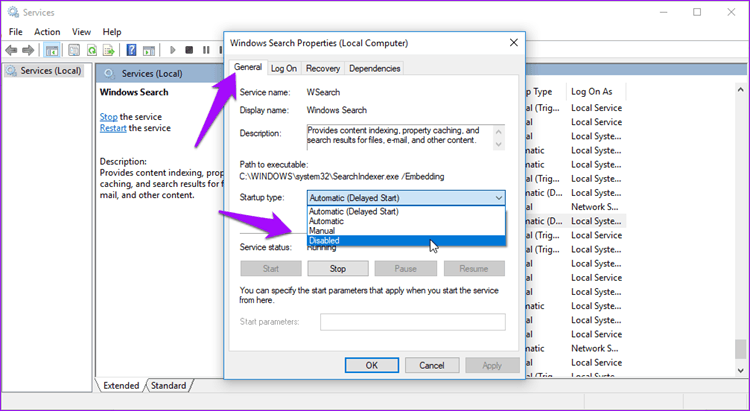750x411 pixels.
Task: Choose Disabled from the Startup type list
Action: (407, 241)
